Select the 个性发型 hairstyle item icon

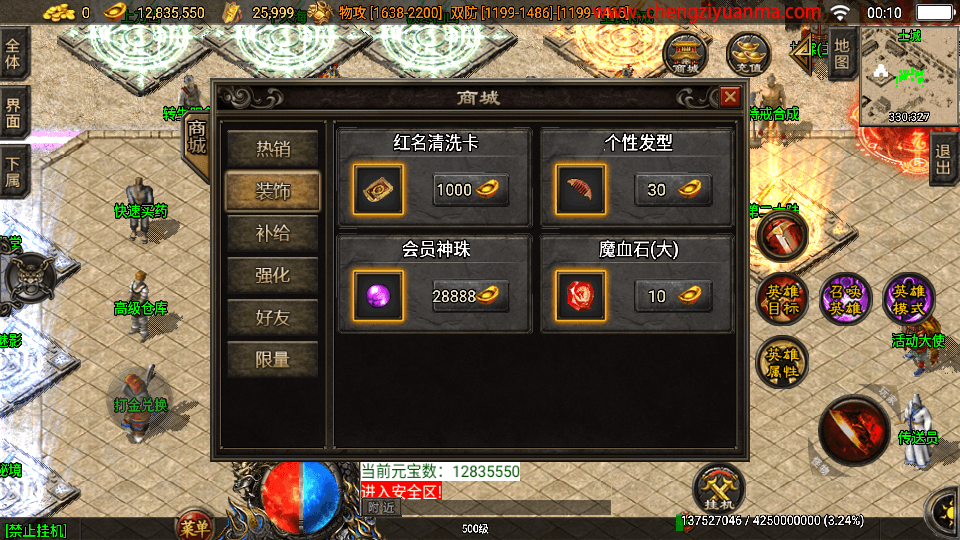(580, 190)
